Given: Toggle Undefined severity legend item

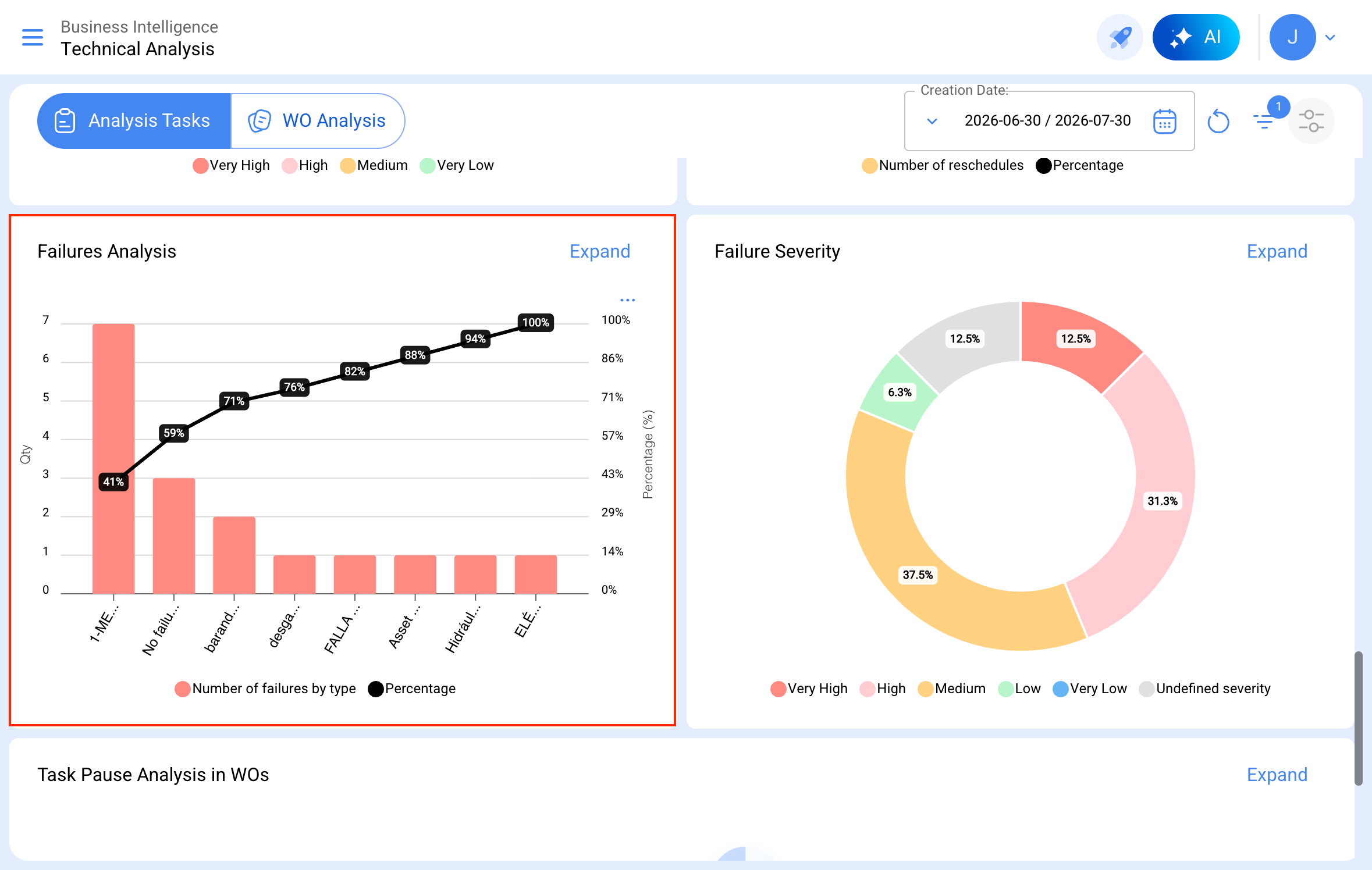Looking at the screenshot, I should pyautogui.click(x=1205, y=689).
